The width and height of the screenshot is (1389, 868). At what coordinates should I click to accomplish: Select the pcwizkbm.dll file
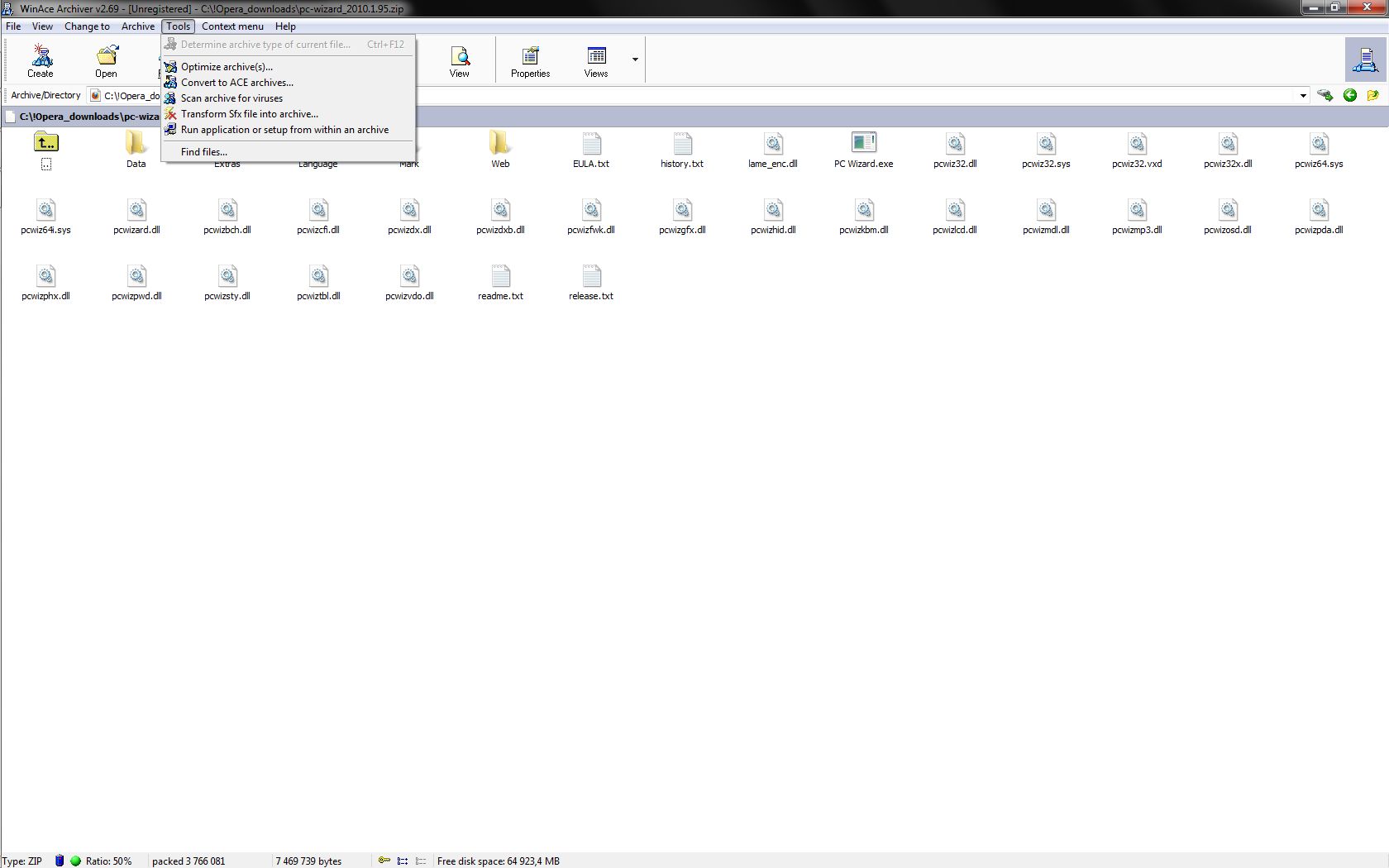point(864,217)
